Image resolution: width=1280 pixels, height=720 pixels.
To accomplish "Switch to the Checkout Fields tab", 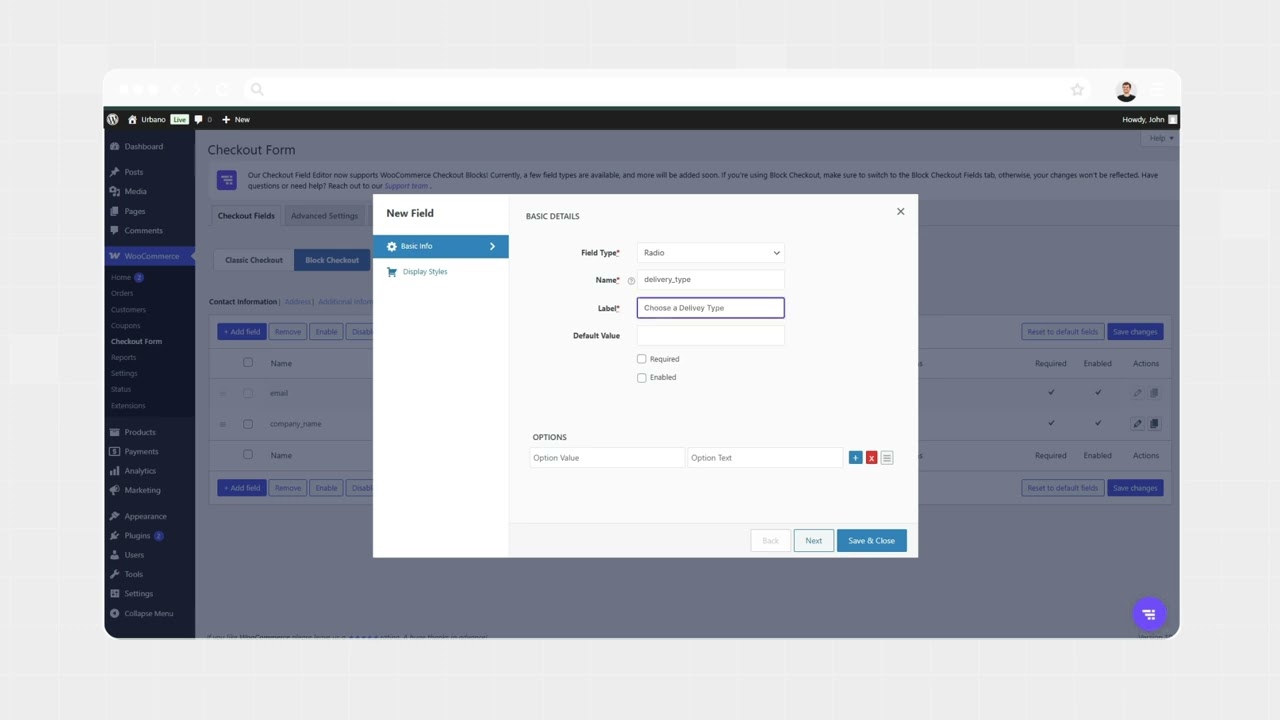I will coord(246,216).
